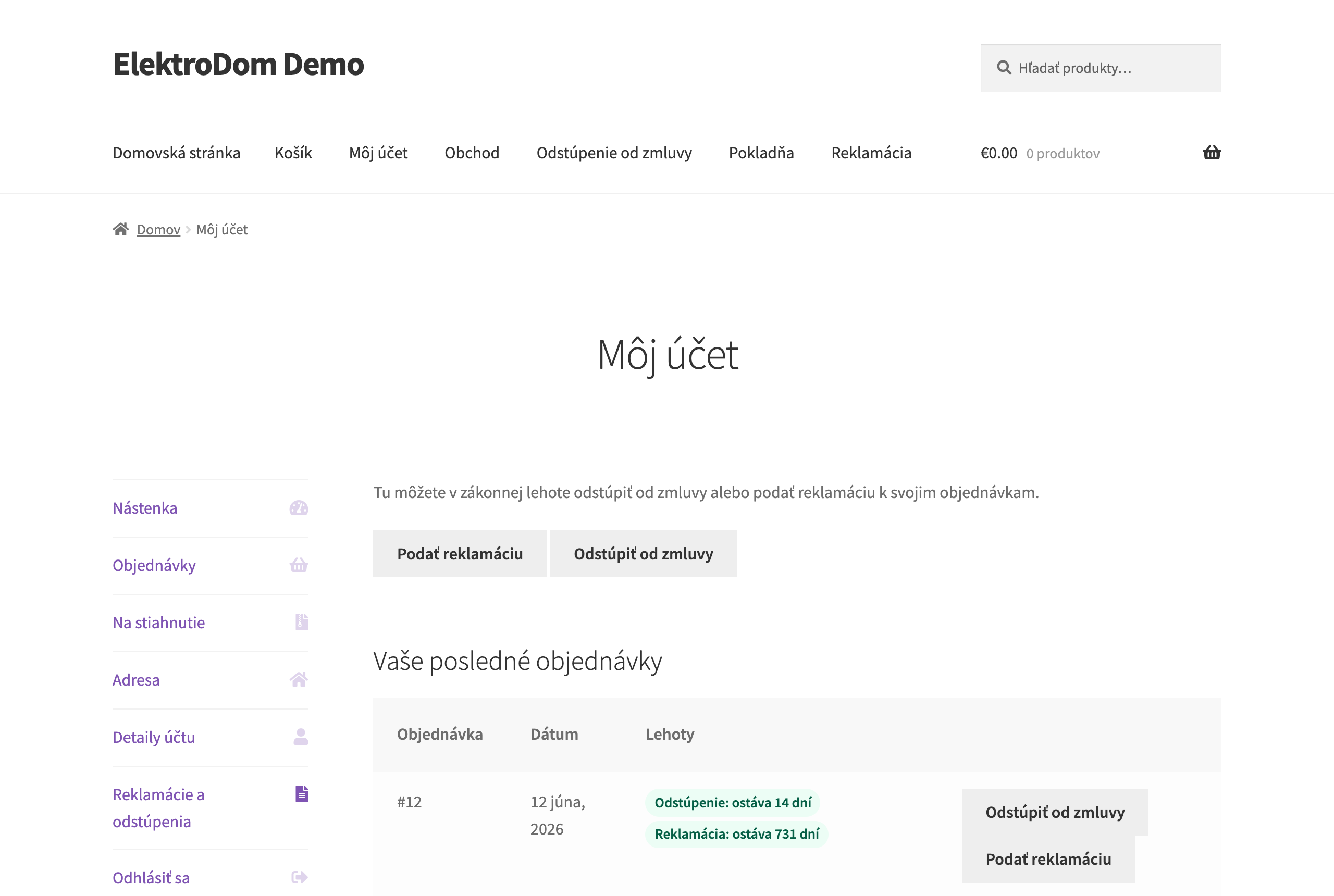This screenshot has height=896, width=1334.
Task: Click order number #12 in the table
Action: tap(409, 802)
